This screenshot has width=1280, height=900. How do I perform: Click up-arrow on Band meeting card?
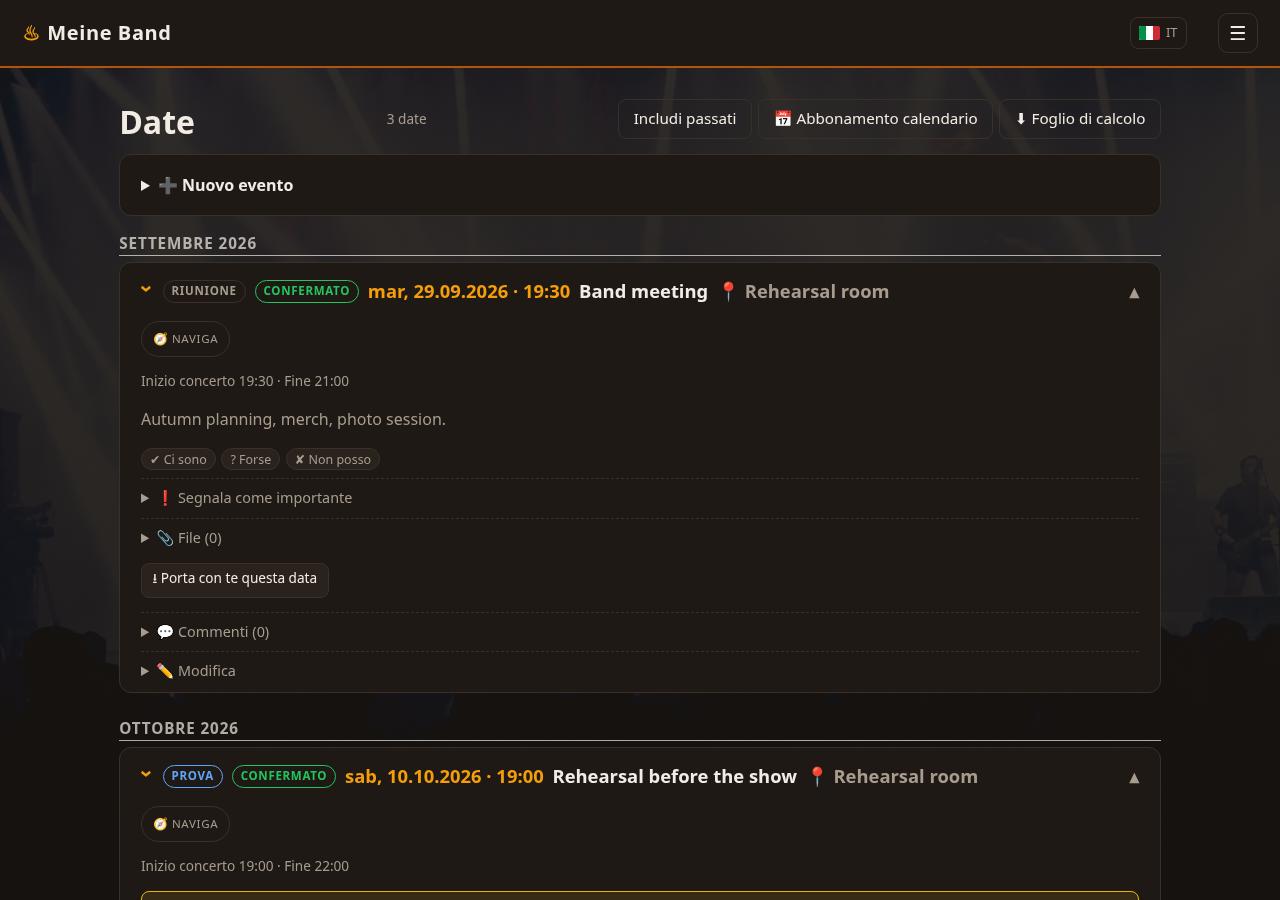click(1134, 293)
